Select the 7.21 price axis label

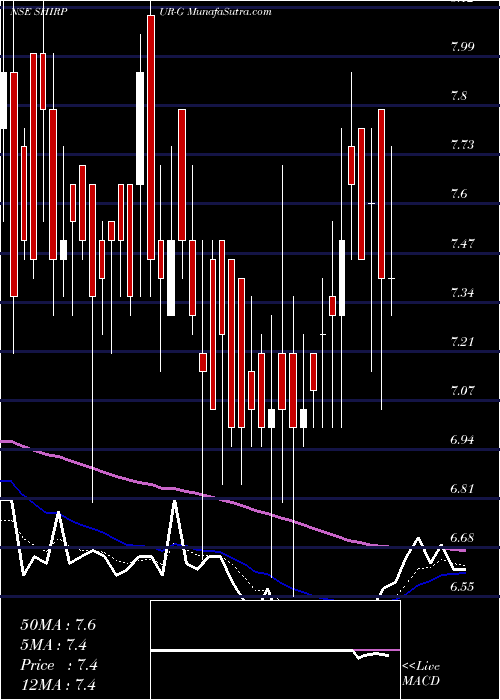[x=464, y=342]
